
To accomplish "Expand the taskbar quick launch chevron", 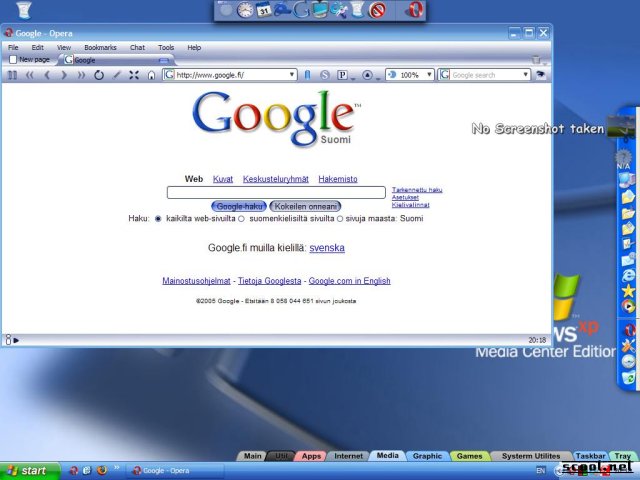I will [116, 467].
